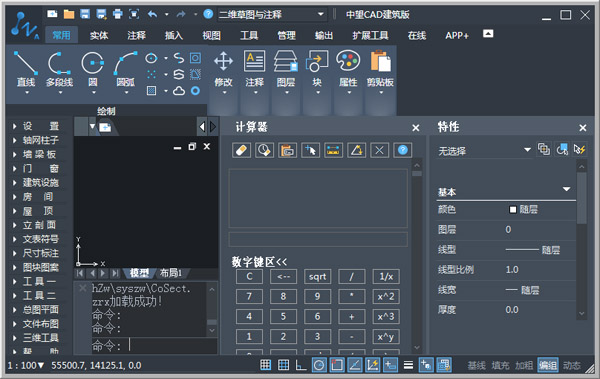Click the sqrt calculator button
This screenshot has height=379, width=600.
coord(317,276)
